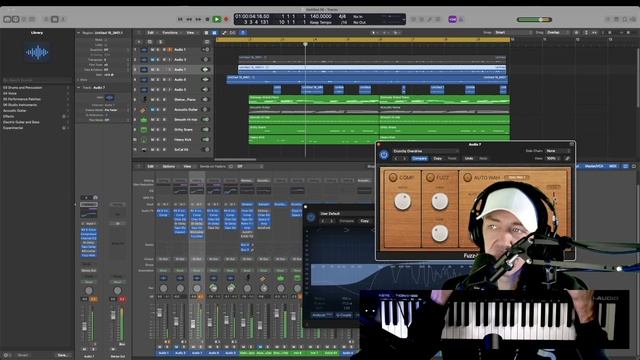Click the Stop transport button
This screenshot has height=360, width=640.
pyautogui.click(x=207, y=19)
